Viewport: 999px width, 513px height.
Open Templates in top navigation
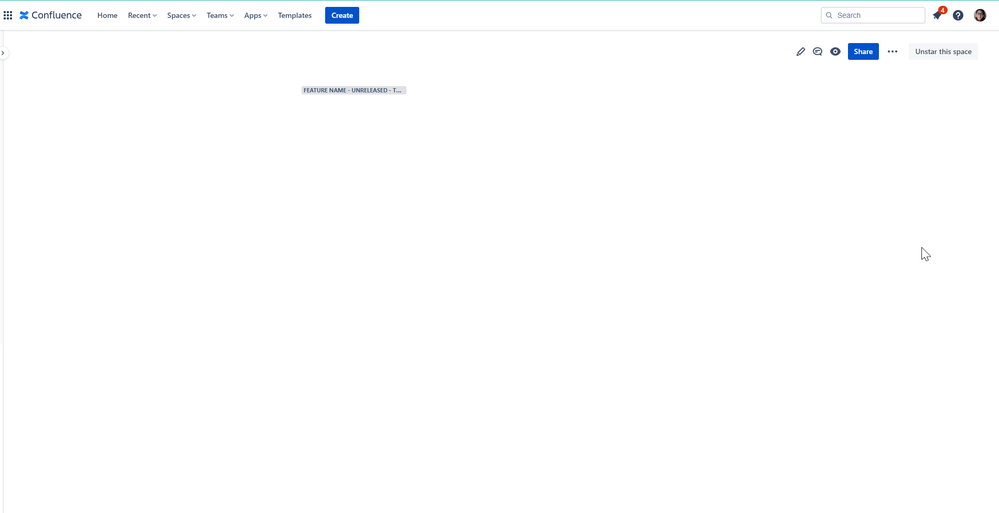pos(295,15)
